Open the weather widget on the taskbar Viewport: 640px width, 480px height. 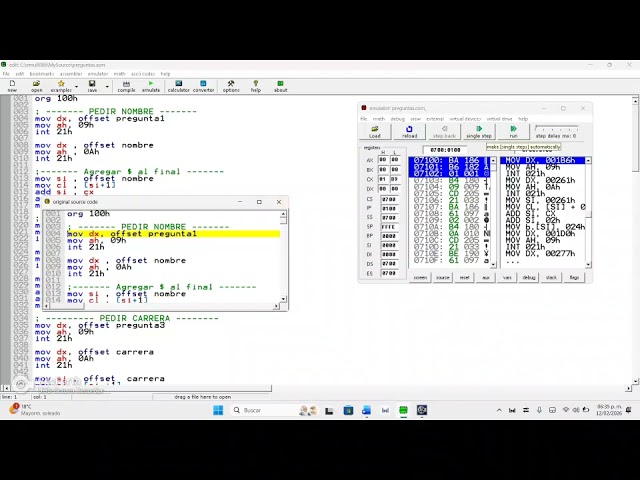pyautogui.click(x=34, y=410)
